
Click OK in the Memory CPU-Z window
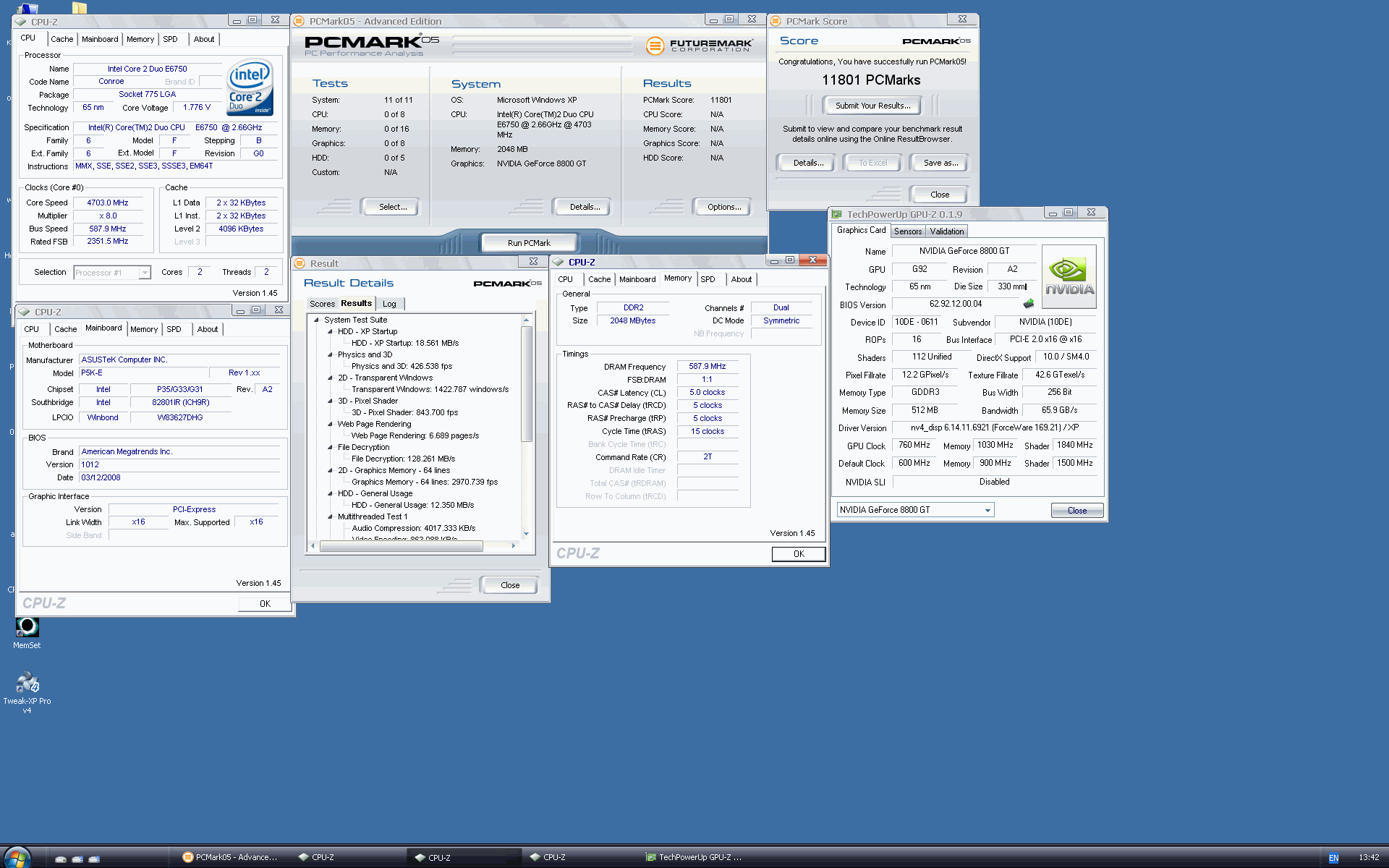tap(799, 554)
